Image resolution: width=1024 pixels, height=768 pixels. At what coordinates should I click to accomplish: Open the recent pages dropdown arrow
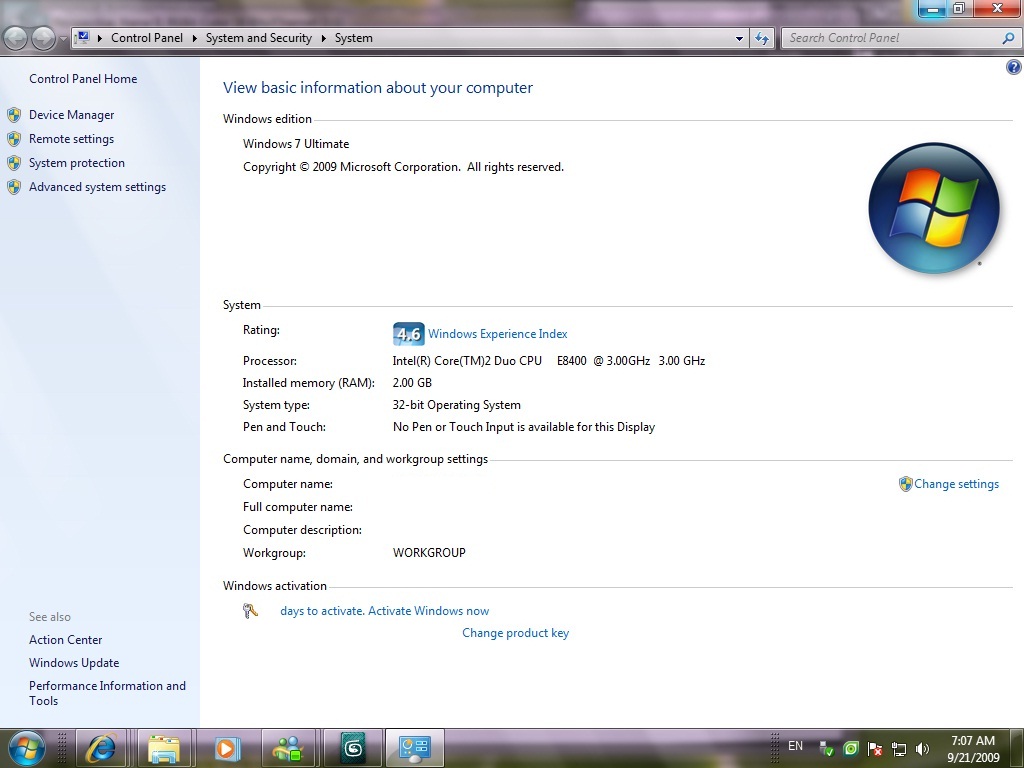pos(63,39)
